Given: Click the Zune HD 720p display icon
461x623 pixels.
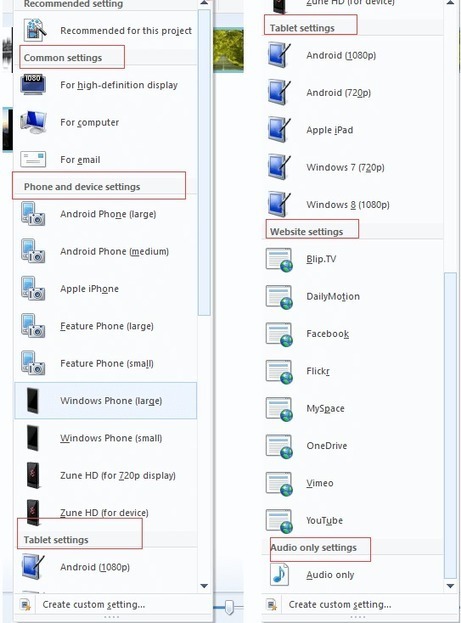Looking at the screenshot, I should (33, 475).
